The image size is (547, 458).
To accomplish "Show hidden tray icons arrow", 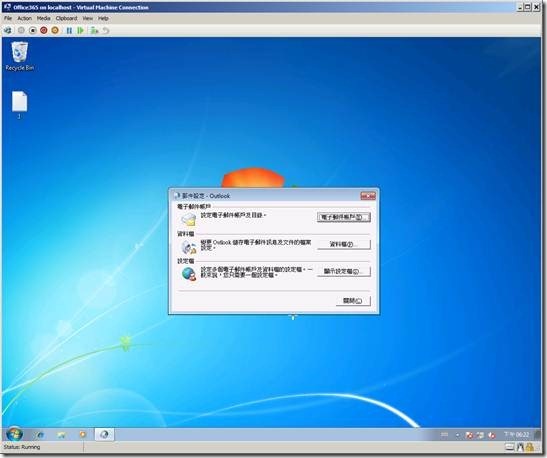I will pyautogui.click(x=457, y=435).
